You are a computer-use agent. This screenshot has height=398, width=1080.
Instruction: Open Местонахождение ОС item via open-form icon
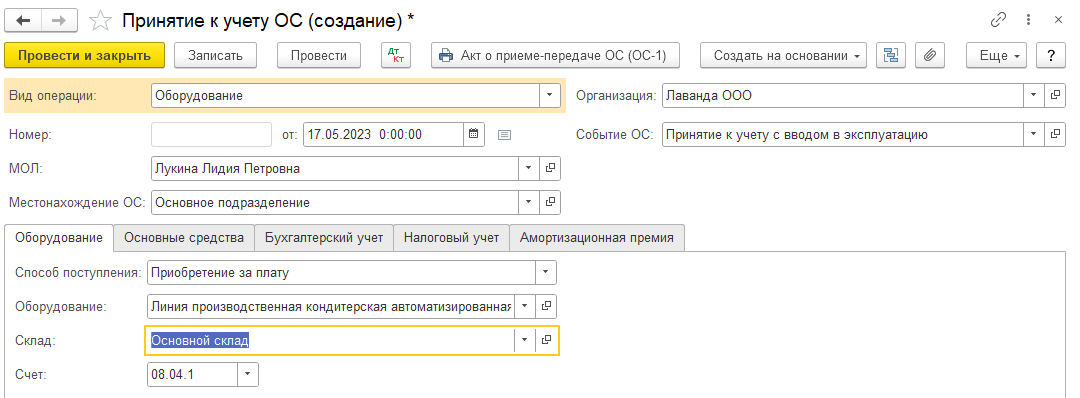click(550, 202)
